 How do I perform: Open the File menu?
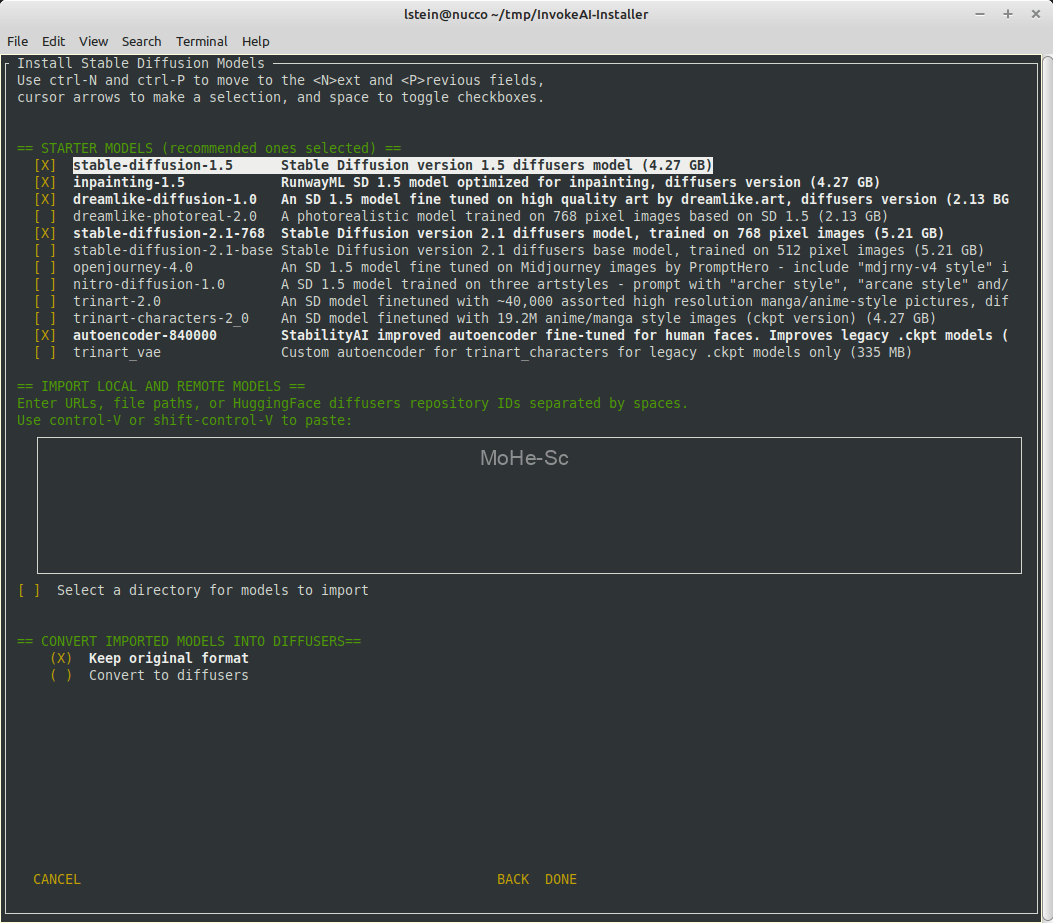tap(18, 41)
